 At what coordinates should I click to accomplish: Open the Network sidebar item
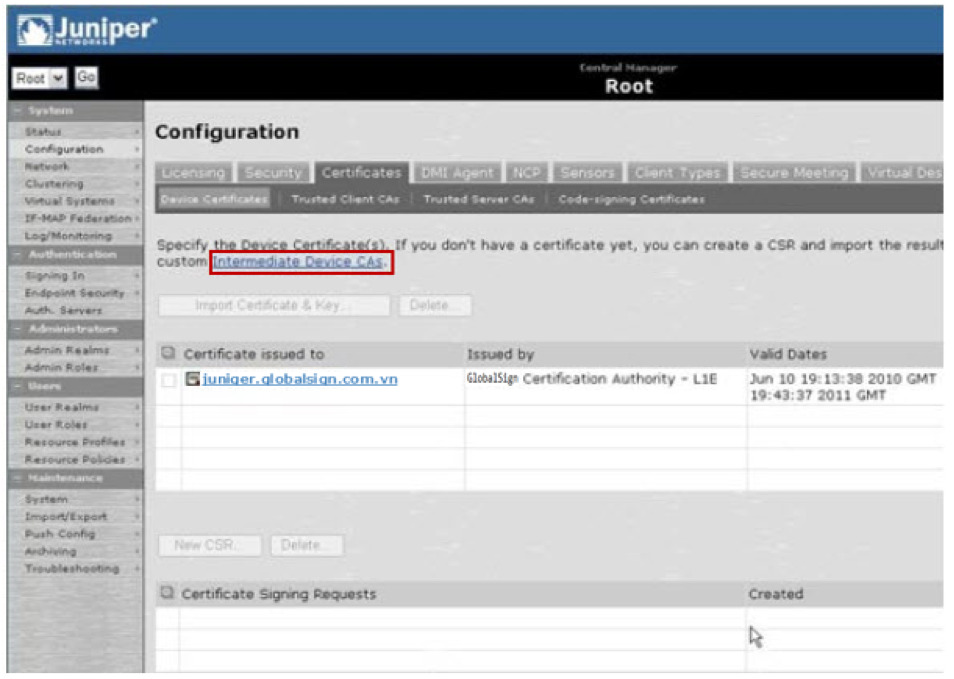[x=47, y=166]
